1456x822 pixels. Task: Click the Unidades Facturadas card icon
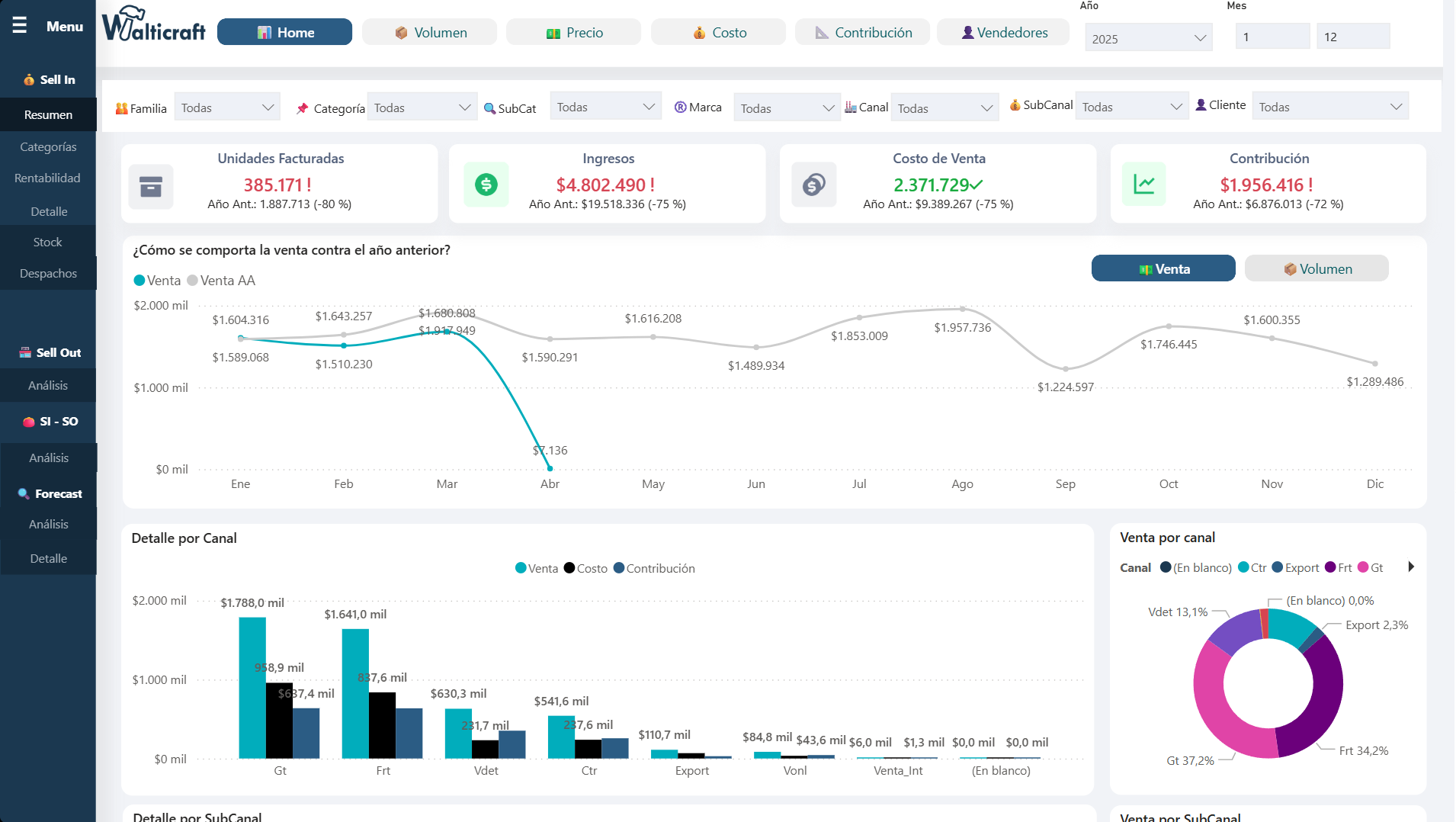[152, 186]
